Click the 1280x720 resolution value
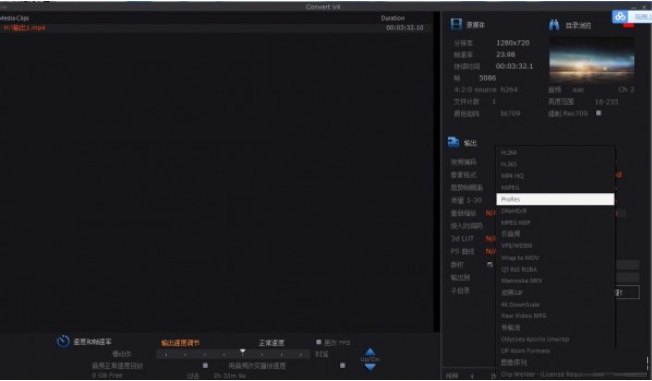Image resolution: width=652 pixels, height=381 pixels. point(513,43)
